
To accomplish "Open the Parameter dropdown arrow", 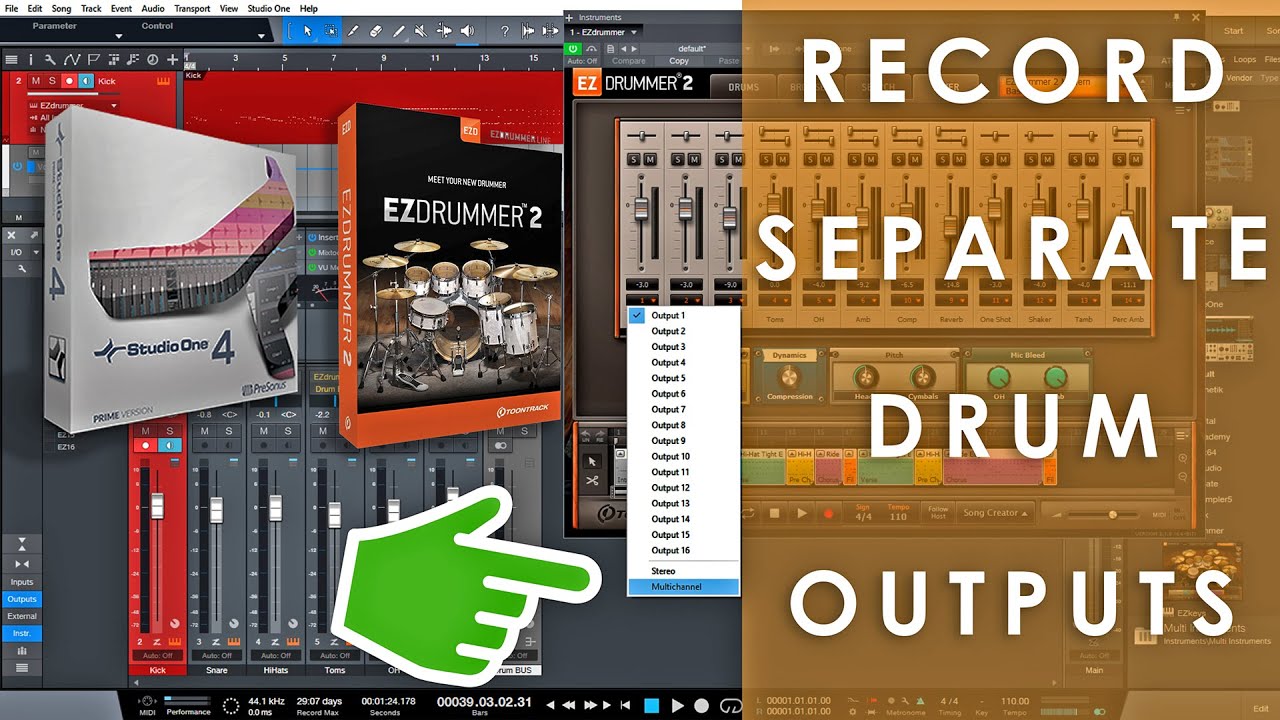I will pyautogui.click(x=119, y=37).
